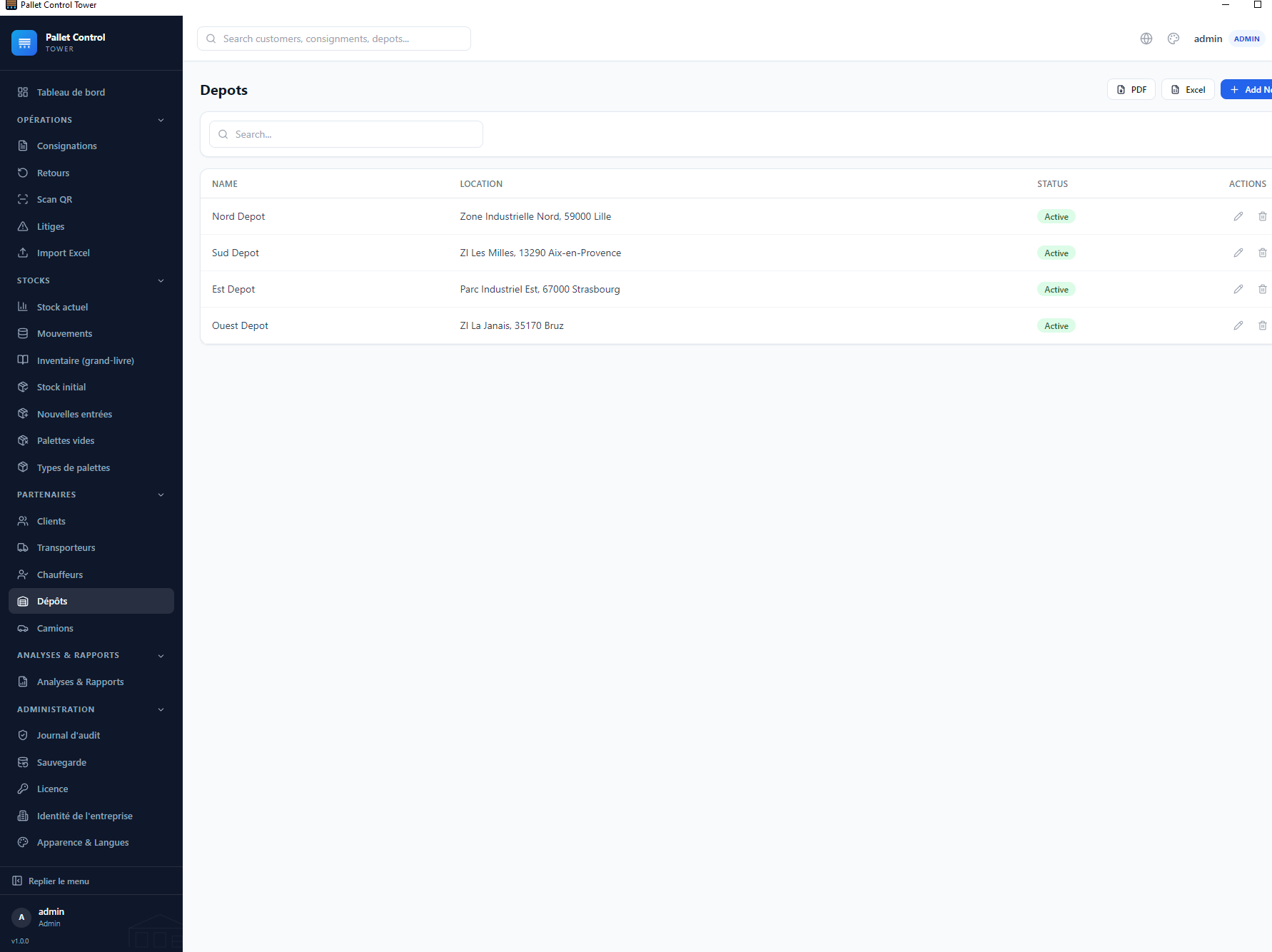Export depots to Excel

point(1188,89)
